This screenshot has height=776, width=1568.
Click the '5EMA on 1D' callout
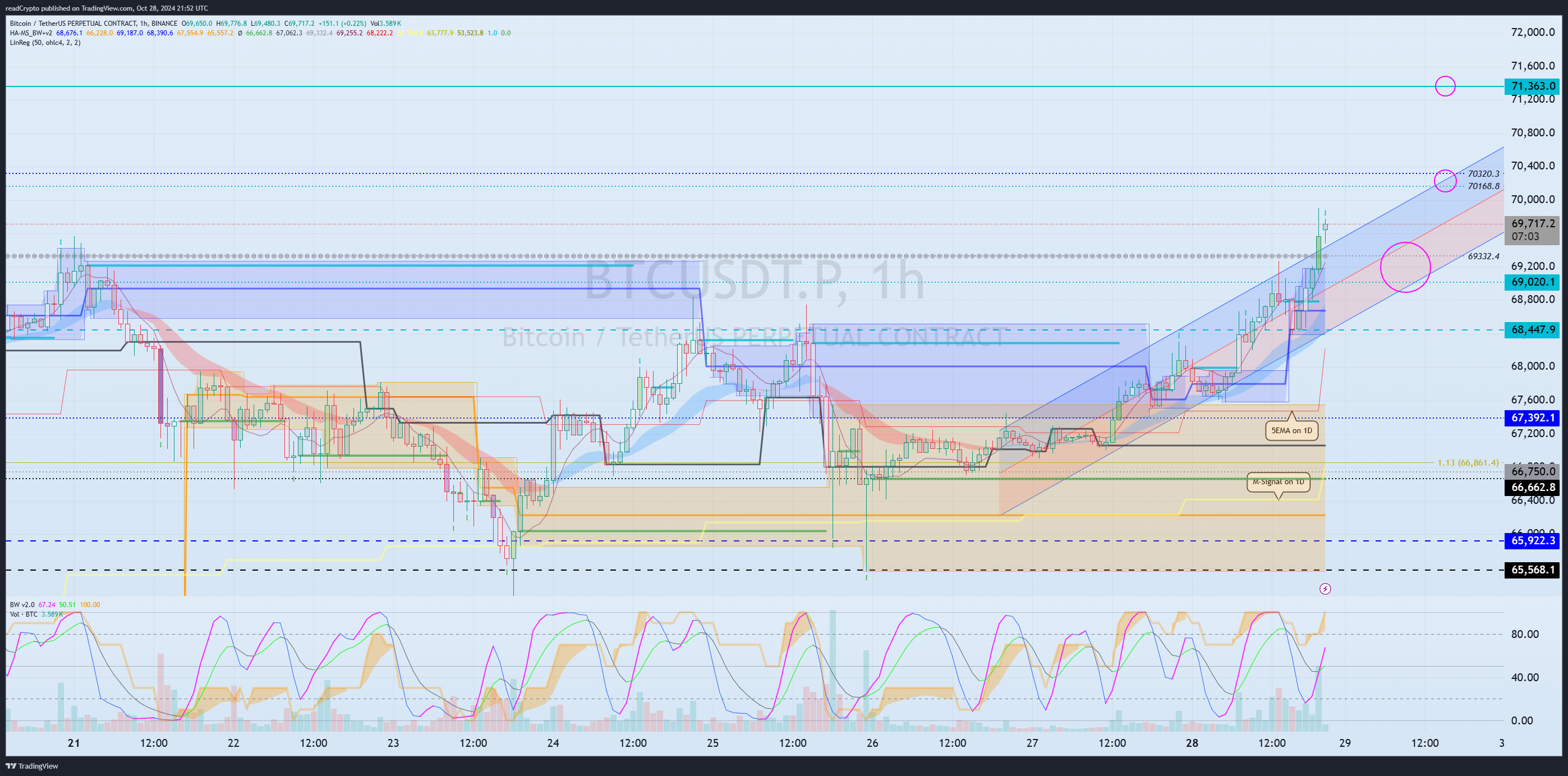(x=1291, y=430)
